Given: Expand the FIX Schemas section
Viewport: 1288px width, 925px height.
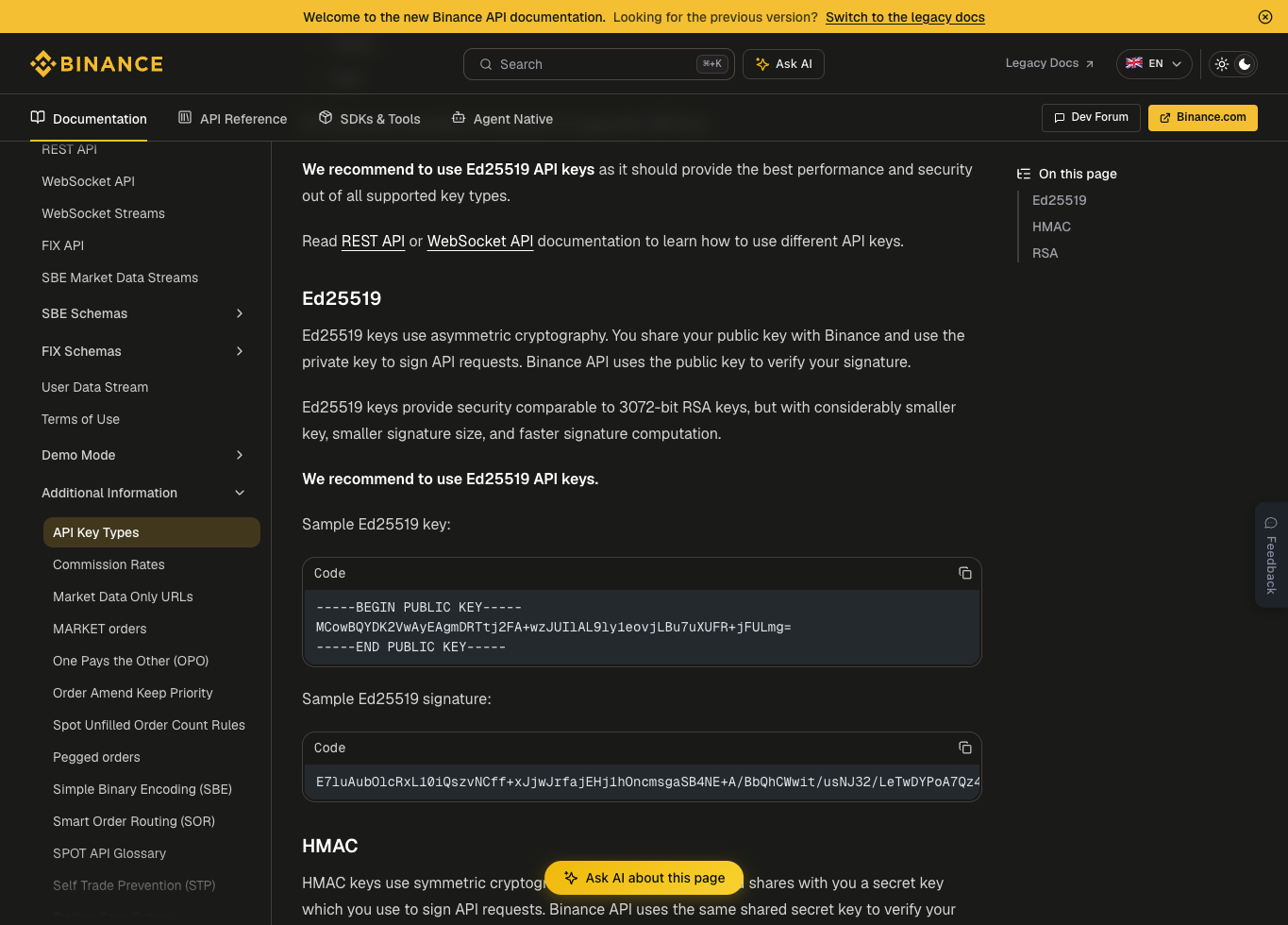Looking at the screenshot, I should point(143,351).
